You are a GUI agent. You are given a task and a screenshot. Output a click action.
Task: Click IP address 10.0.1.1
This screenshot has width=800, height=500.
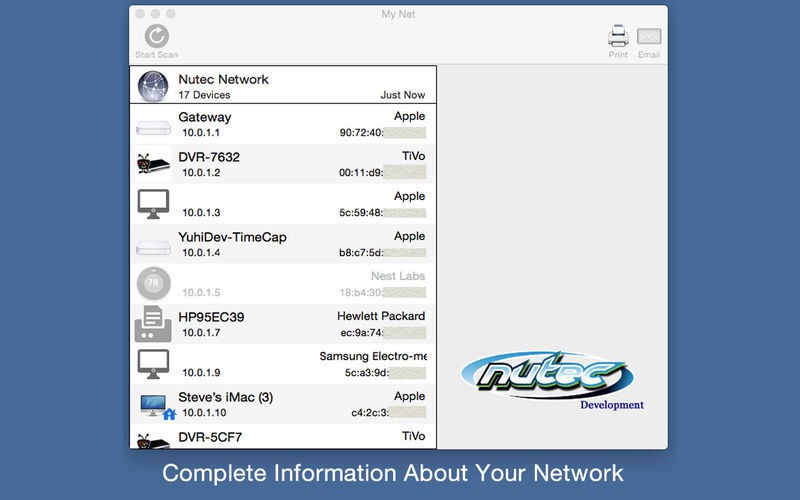point(201,133)
